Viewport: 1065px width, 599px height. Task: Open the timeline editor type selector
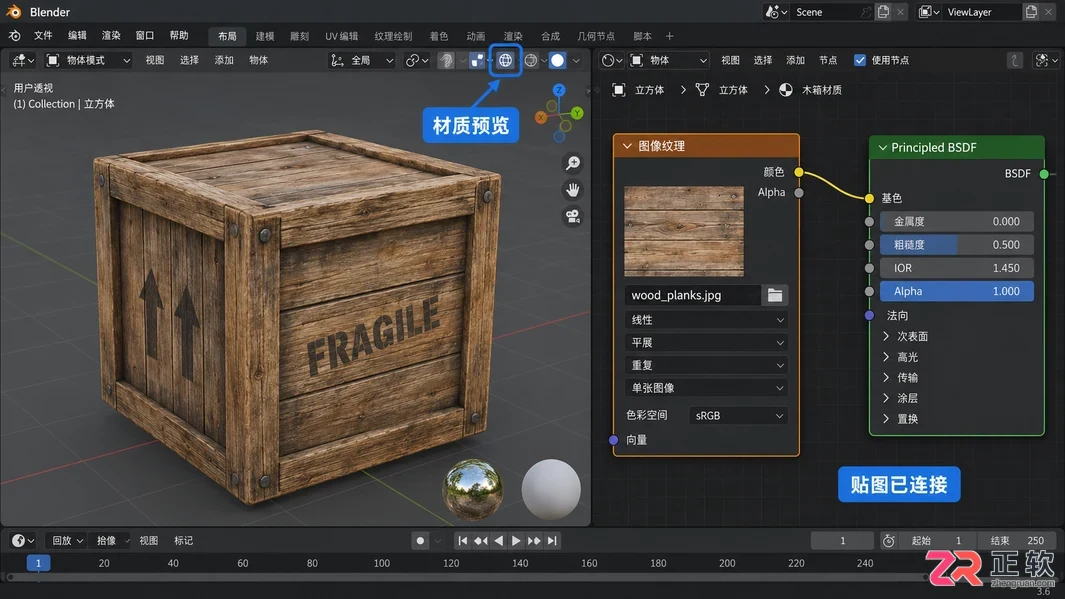(x=23, y=541)
